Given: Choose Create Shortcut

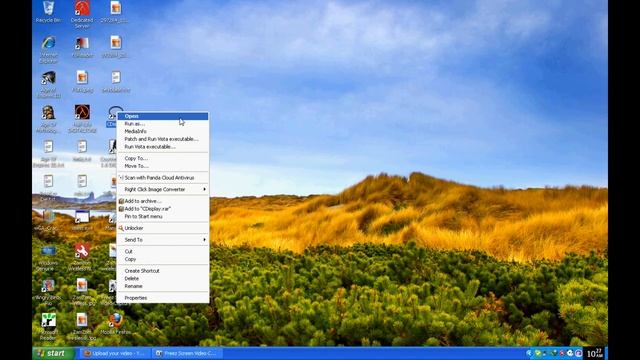Looking at the screenshot, I should click(163, 271).
